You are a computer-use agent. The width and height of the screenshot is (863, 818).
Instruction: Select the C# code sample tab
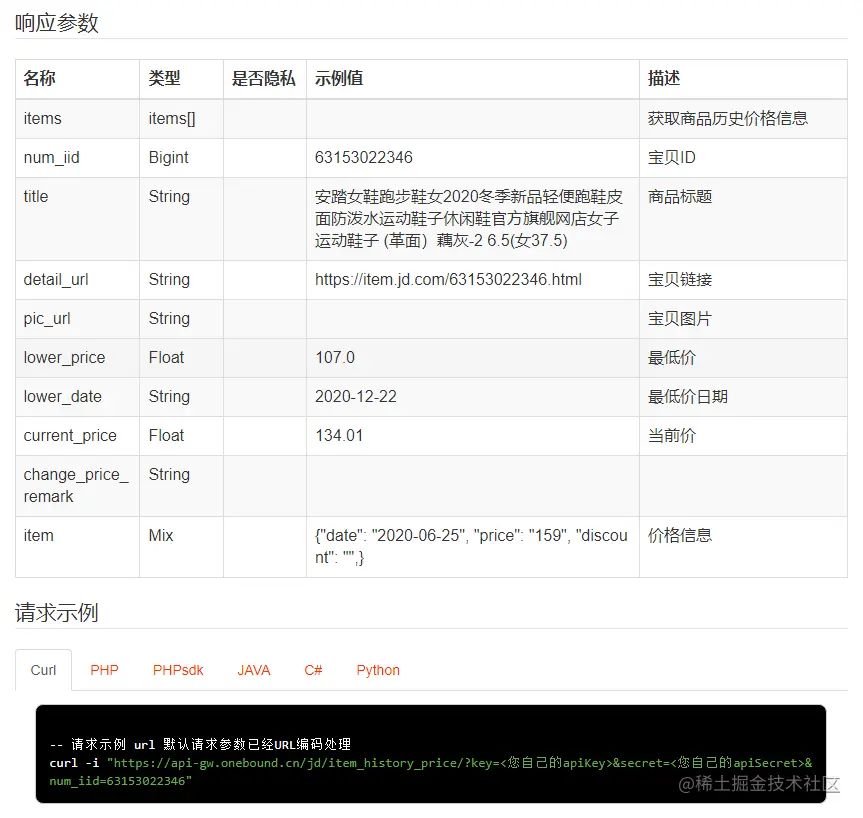[x=312, y=670]
